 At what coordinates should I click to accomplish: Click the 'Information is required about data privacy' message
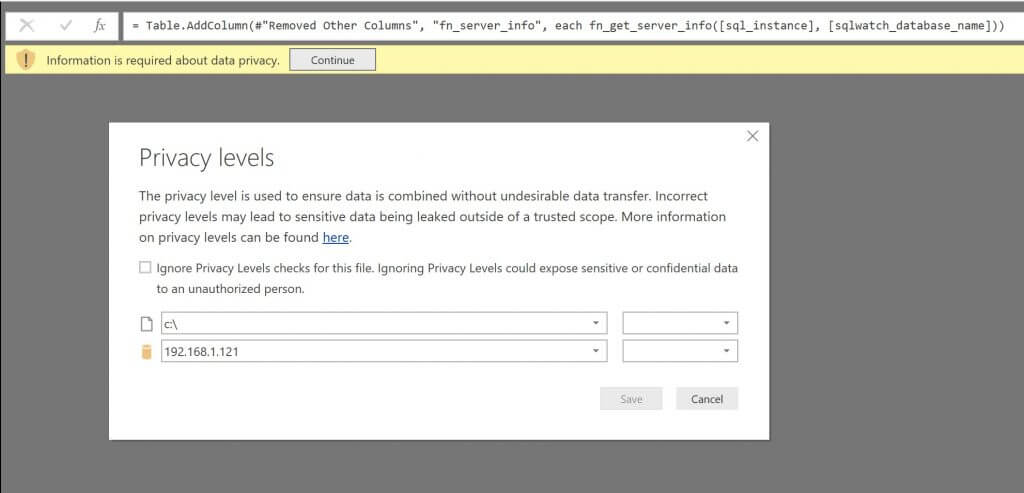[163, 60]
